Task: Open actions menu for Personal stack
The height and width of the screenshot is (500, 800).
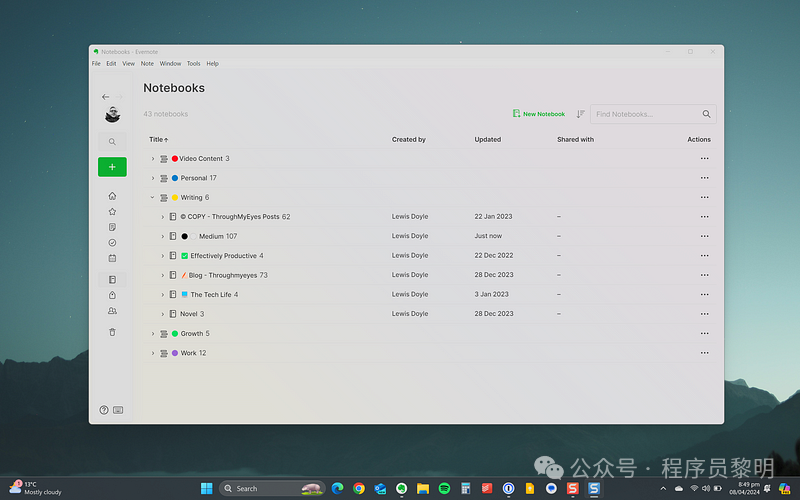Action: [x=704, y=178]
